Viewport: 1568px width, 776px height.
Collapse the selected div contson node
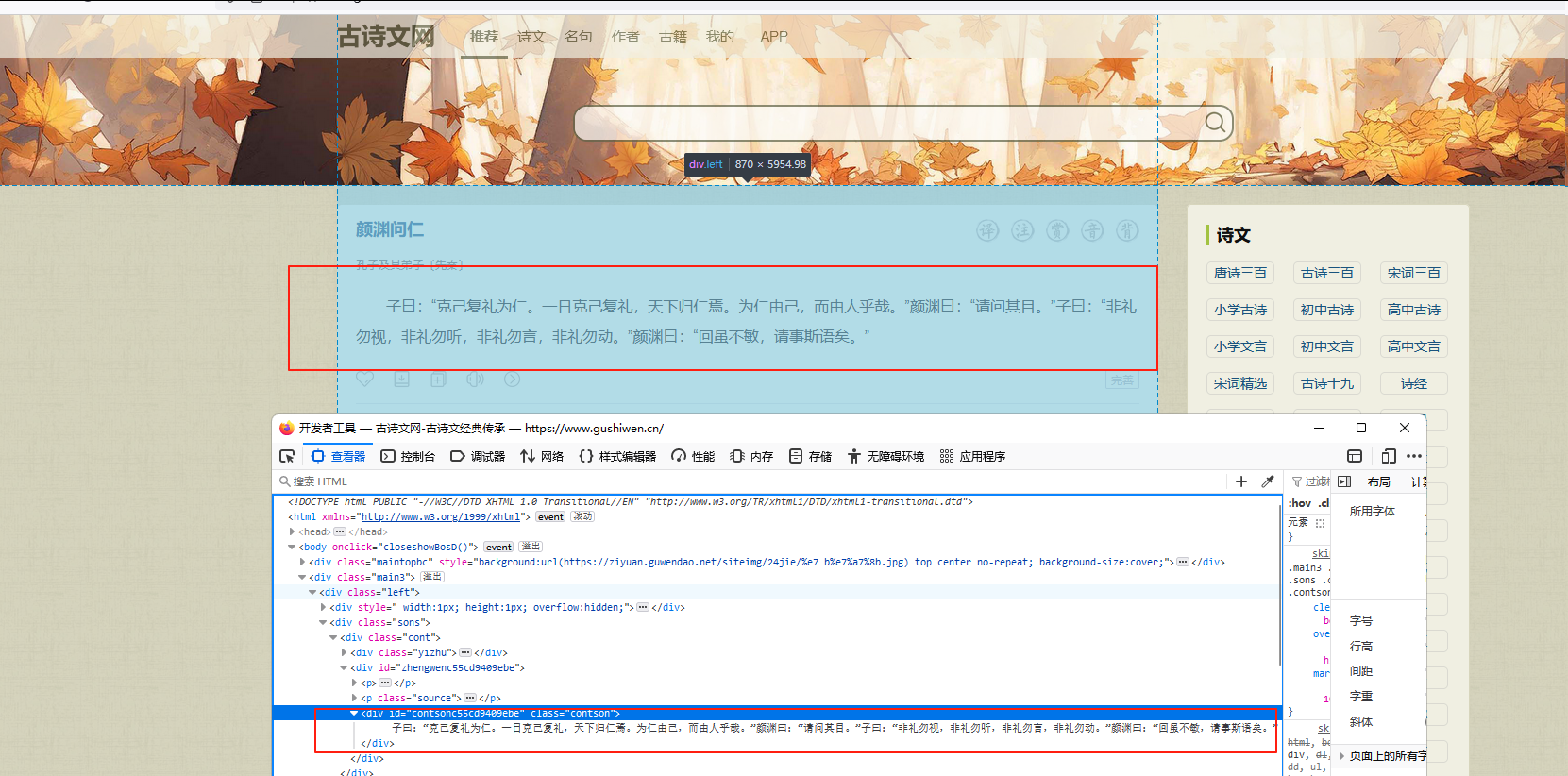coord(354,714)
